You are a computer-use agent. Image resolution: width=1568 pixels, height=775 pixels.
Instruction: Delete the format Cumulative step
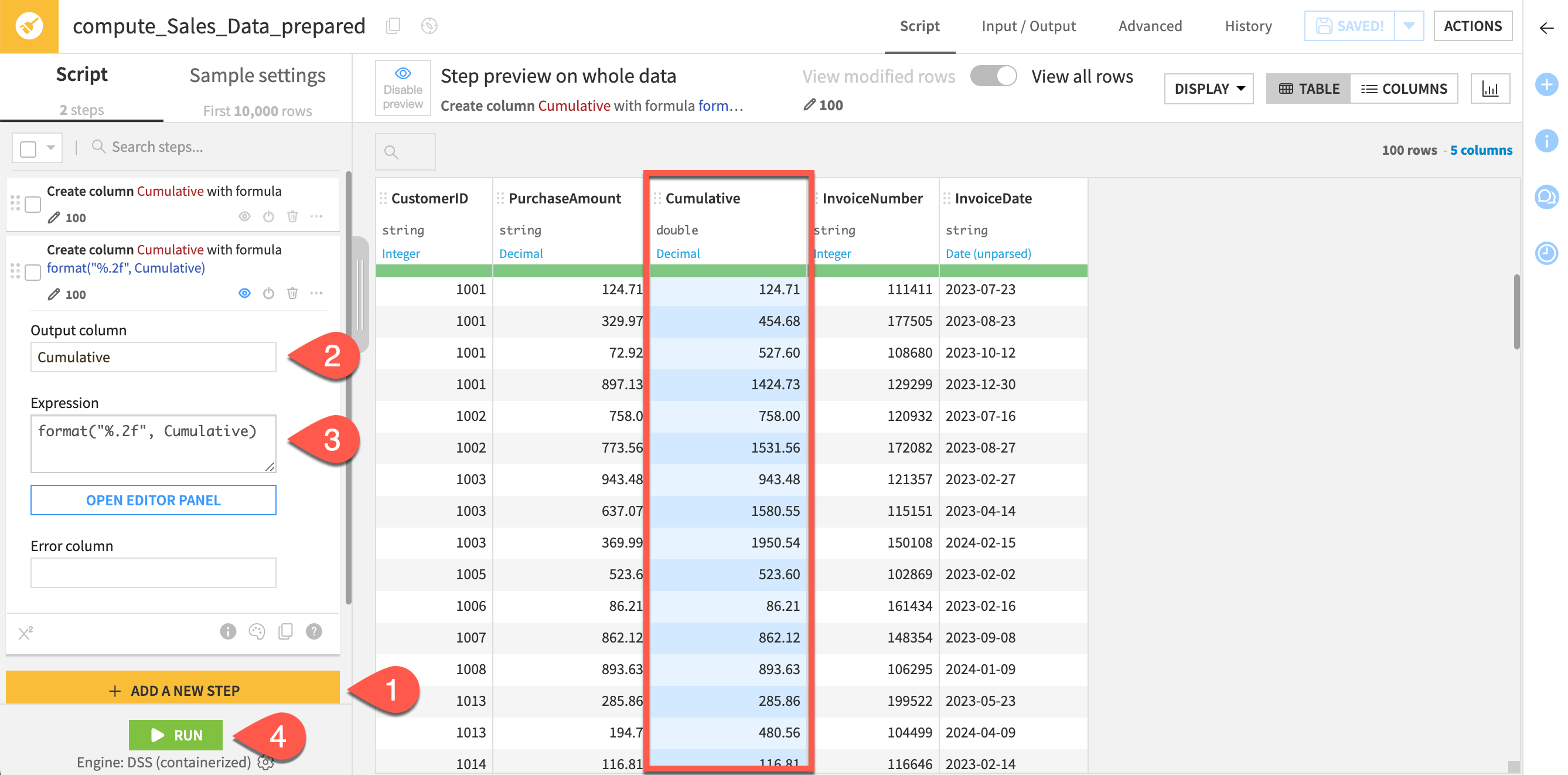[x=293, y=294]
